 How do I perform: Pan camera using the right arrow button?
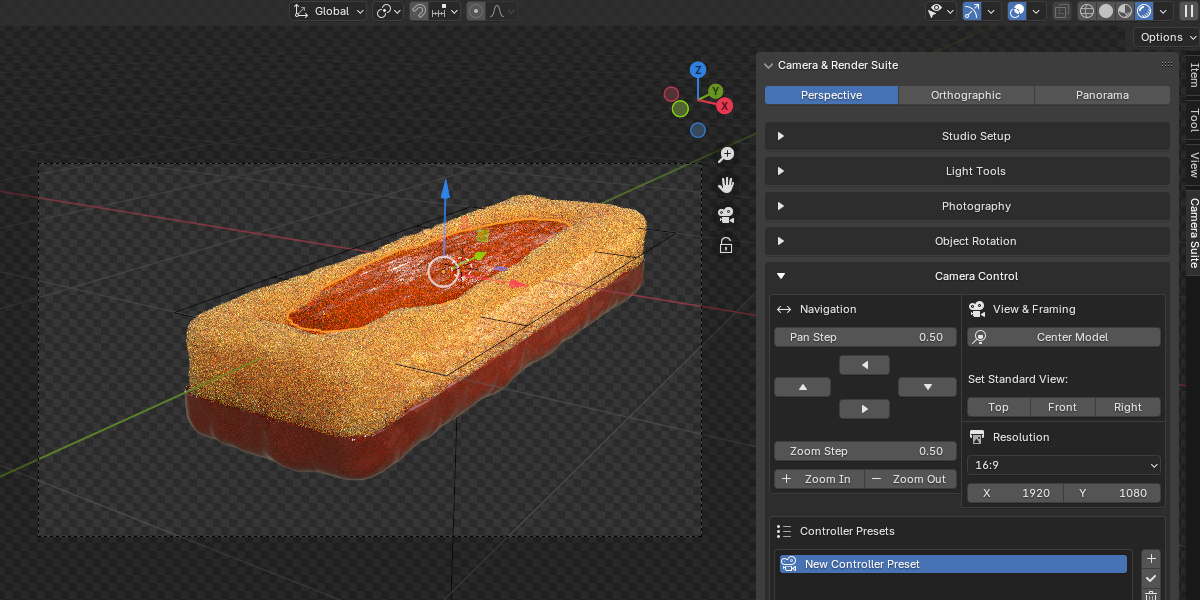[864, 408]
